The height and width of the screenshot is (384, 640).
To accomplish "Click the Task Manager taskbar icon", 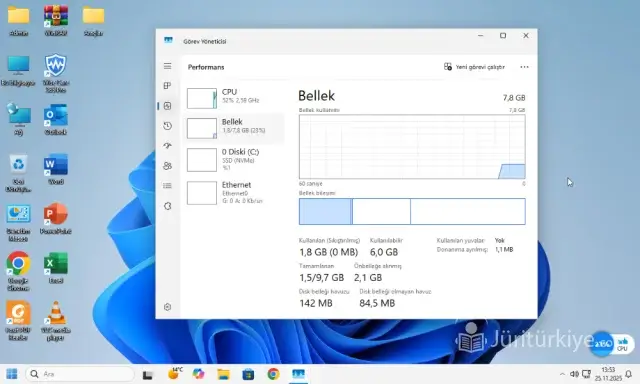I will pyautogui.click(x=298, y=374).
